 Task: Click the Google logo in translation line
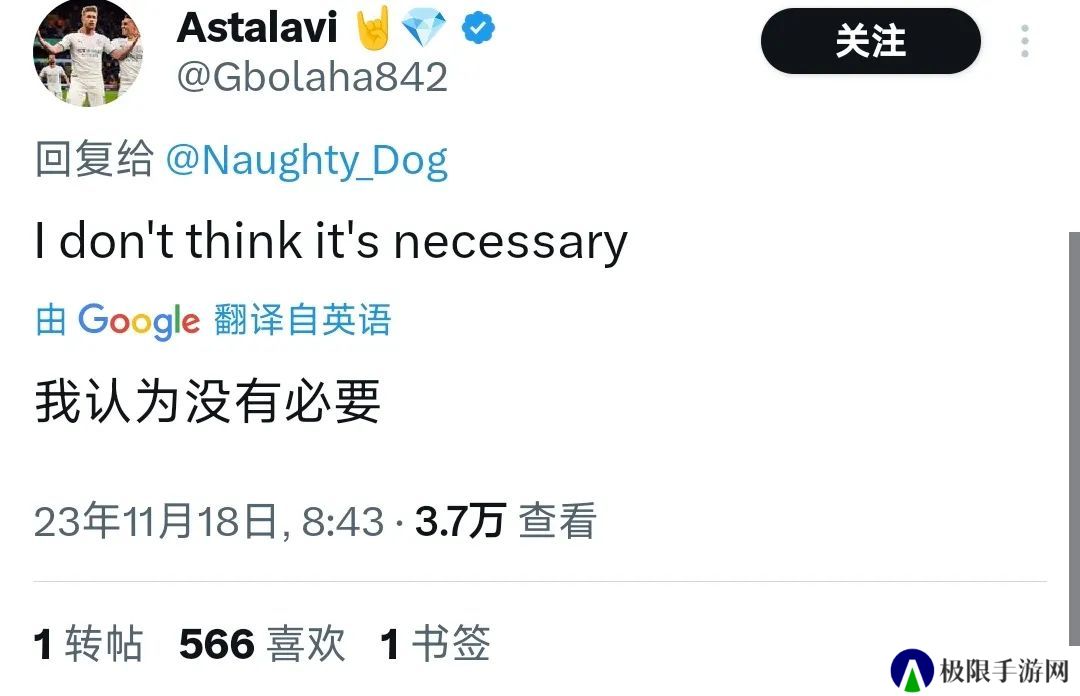coord(138,321)
